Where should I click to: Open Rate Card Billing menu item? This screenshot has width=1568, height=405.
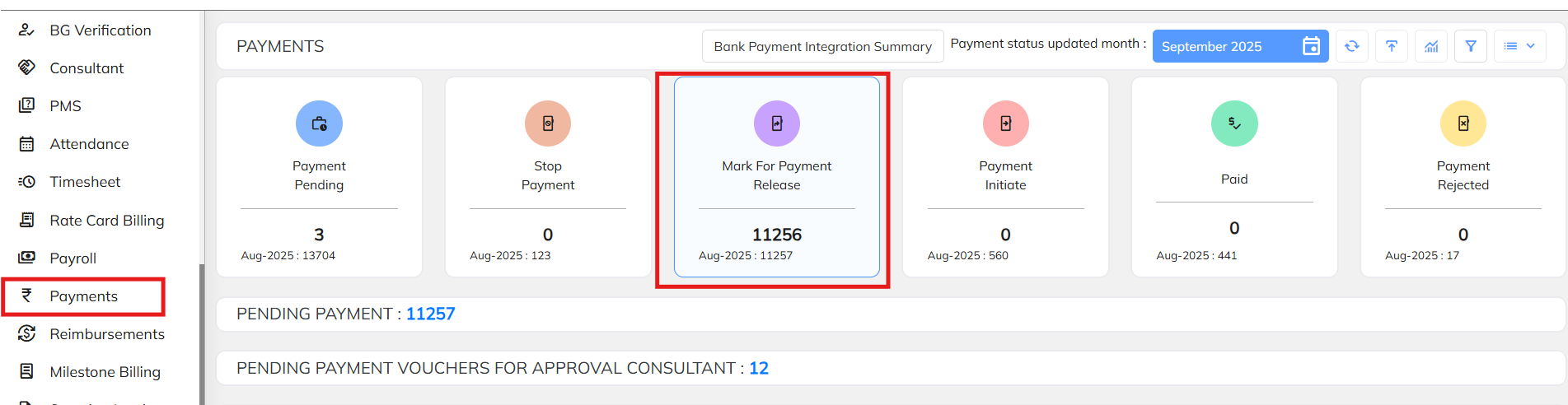point(106,221)
